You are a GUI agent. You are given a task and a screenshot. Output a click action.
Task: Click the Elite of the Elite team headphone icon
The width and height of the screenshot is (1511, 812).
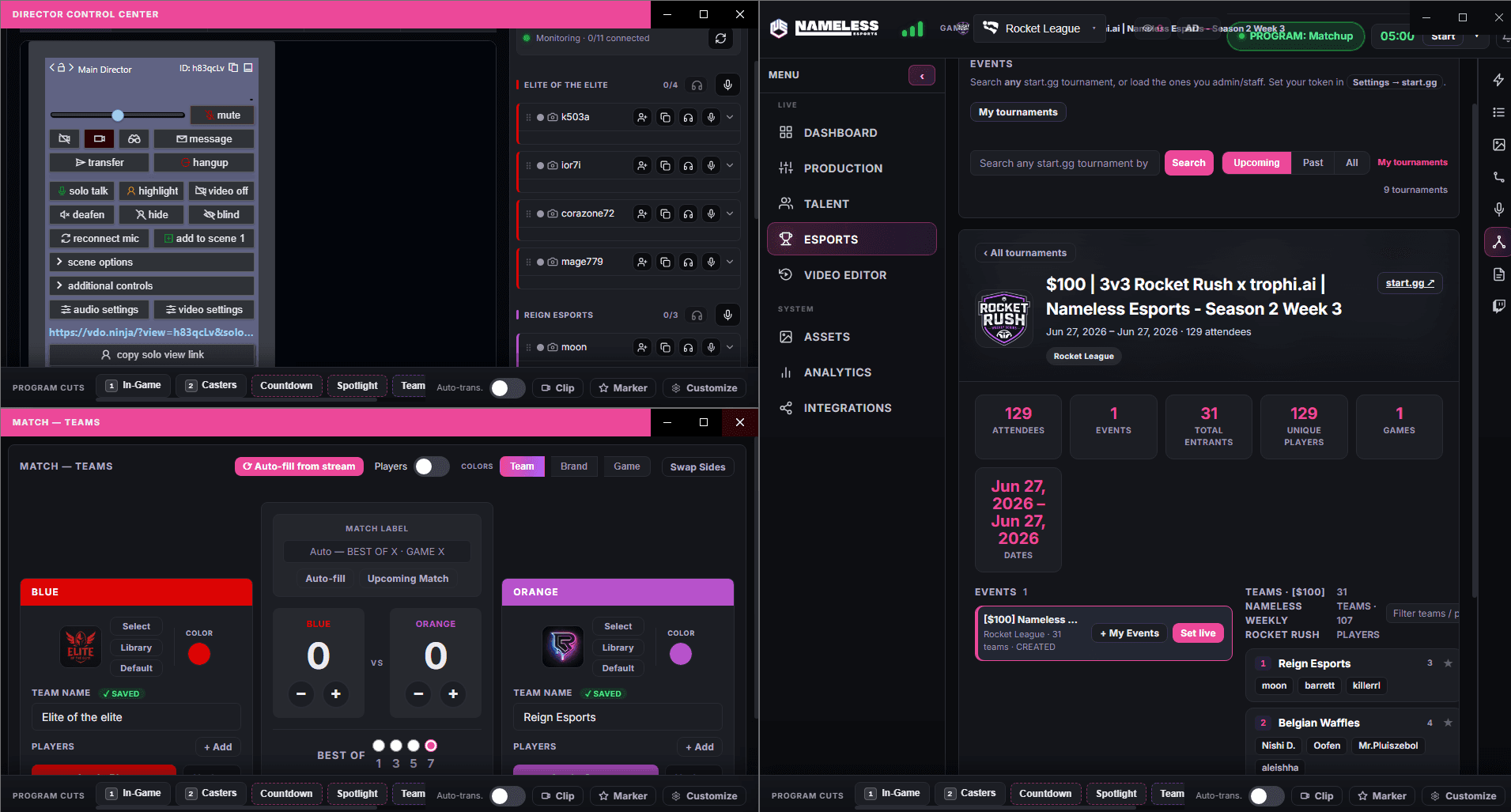coord(697,85)
